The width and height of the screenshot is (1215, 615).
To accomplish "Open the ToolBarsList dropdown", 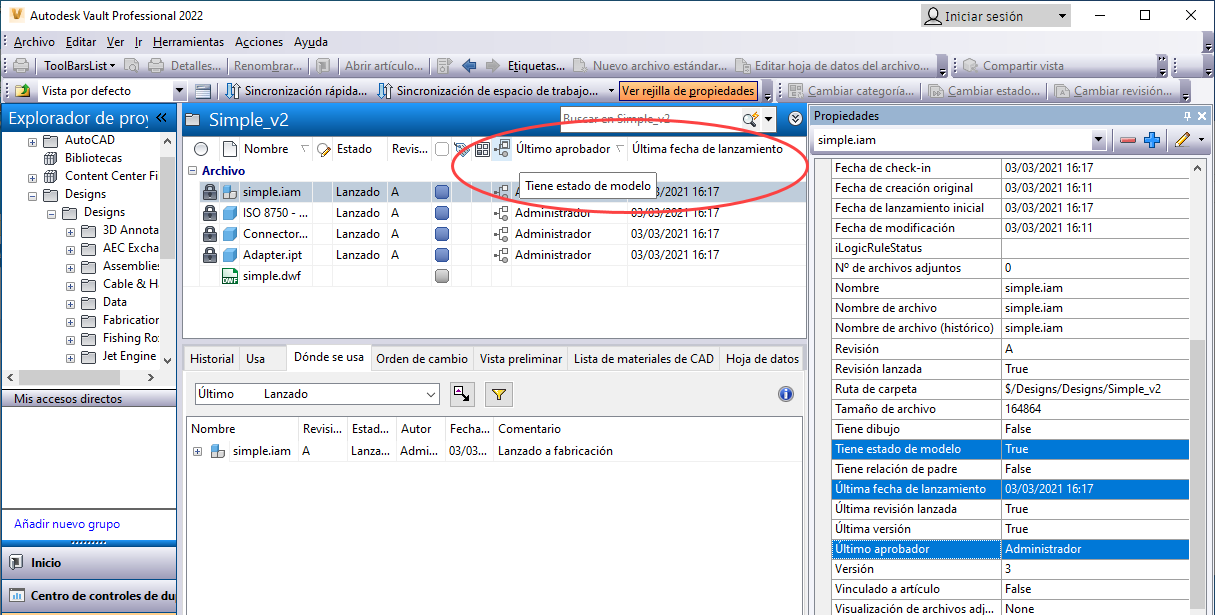I will [x=79, y=66].
